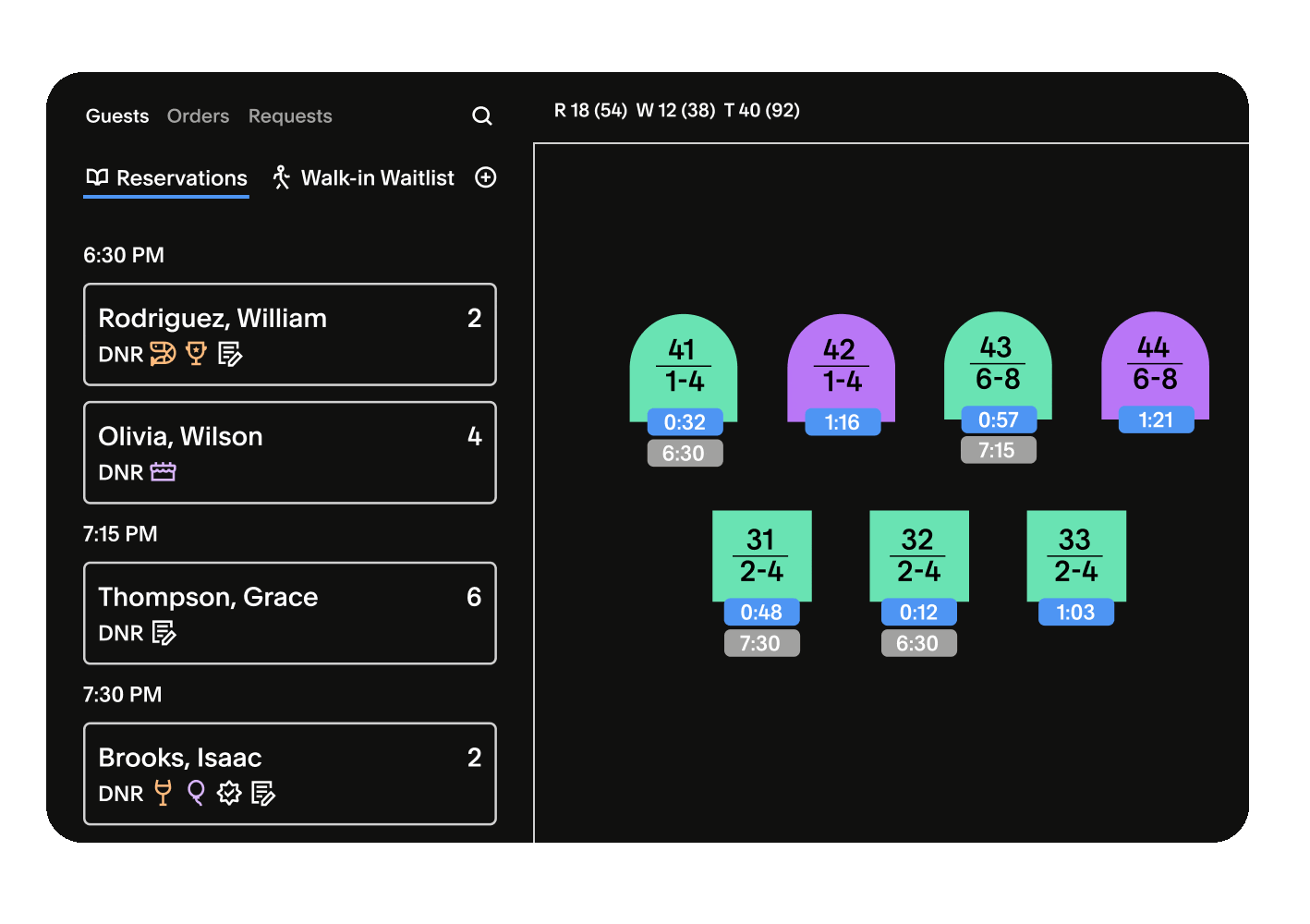Click the Reservations book icon

pyautogui.click(x=97, y=177)
